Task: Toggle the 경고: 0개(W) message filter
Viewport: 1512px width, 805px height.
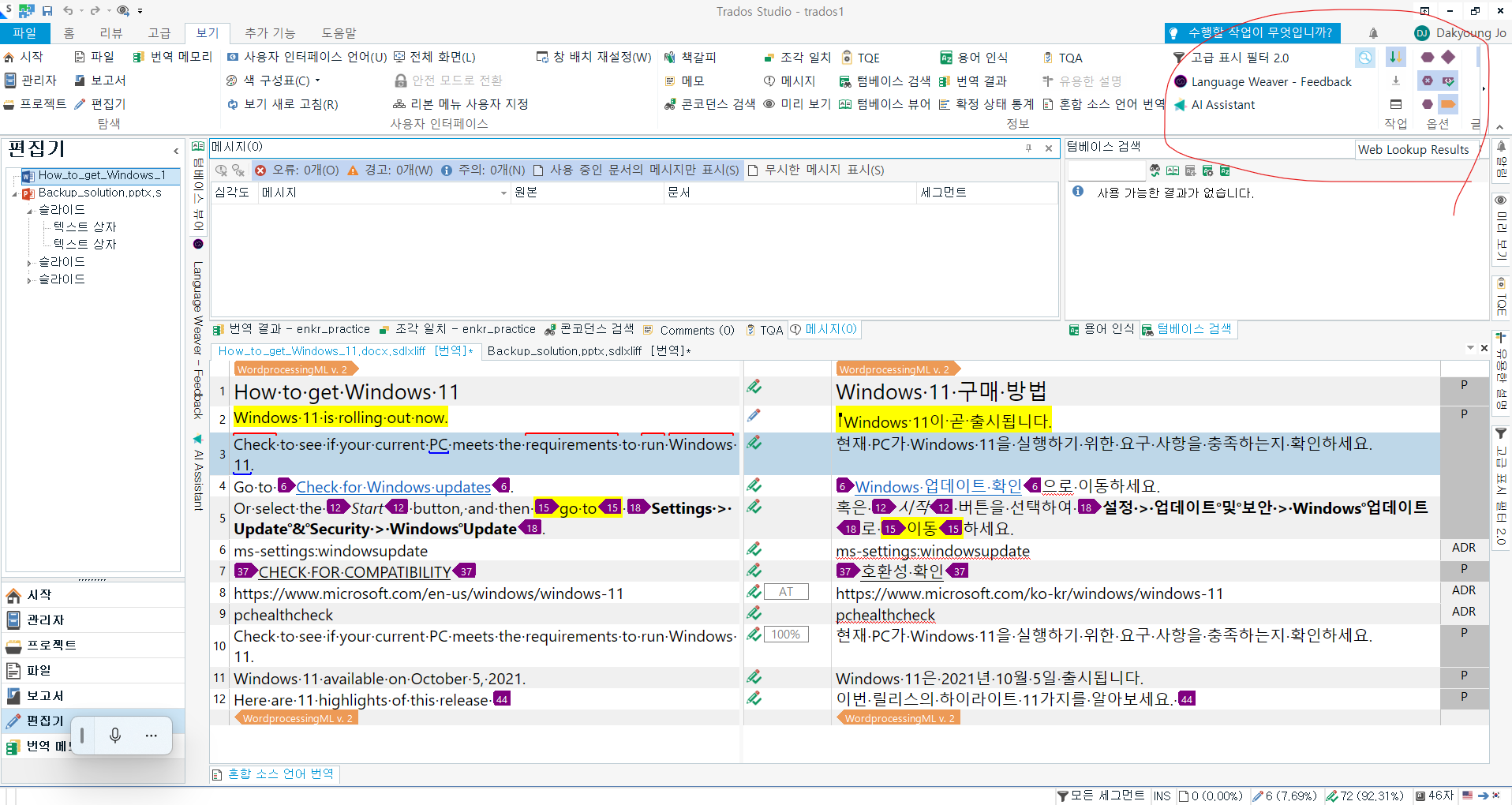Action: coord(390,170)
